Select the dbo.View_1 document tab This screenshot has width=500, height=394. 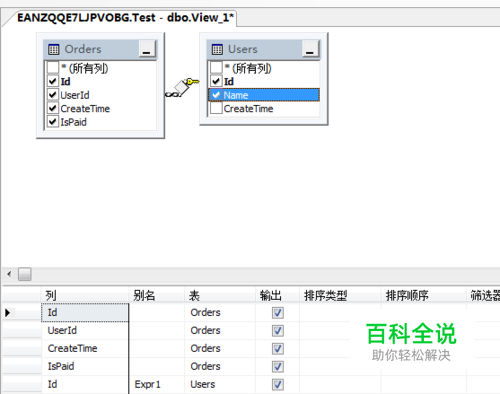tap(125, 17)
